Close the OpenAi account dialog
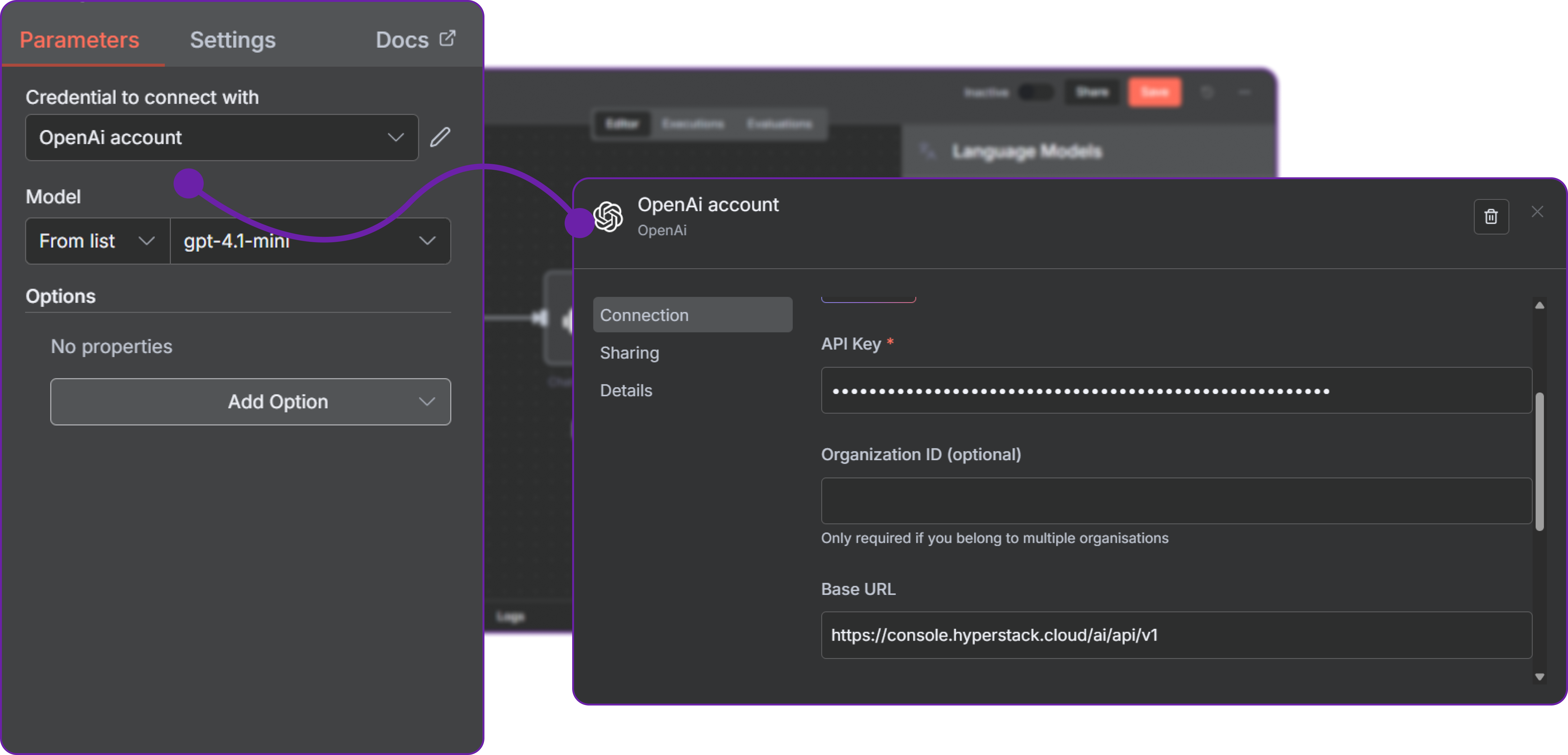The image size is (1568, 755). tap(1537, 212)
